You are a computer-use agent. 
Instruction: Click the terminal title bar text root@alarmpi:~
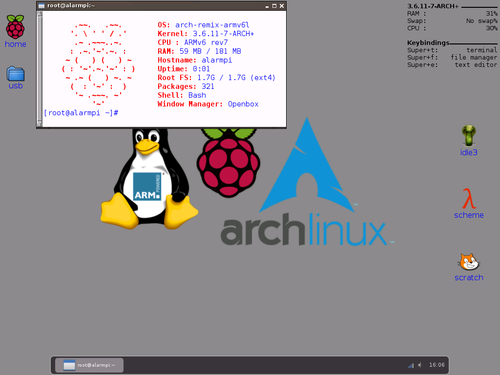pyautogui.click(x=71, y=6)
